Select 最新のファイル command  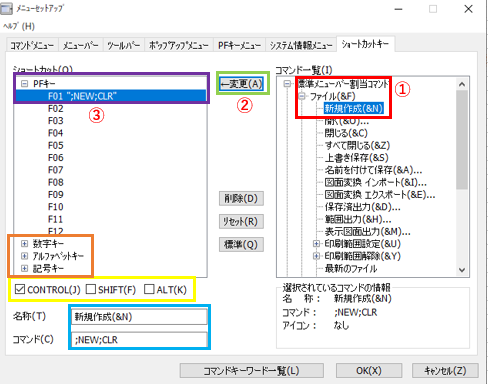[351, 268]
